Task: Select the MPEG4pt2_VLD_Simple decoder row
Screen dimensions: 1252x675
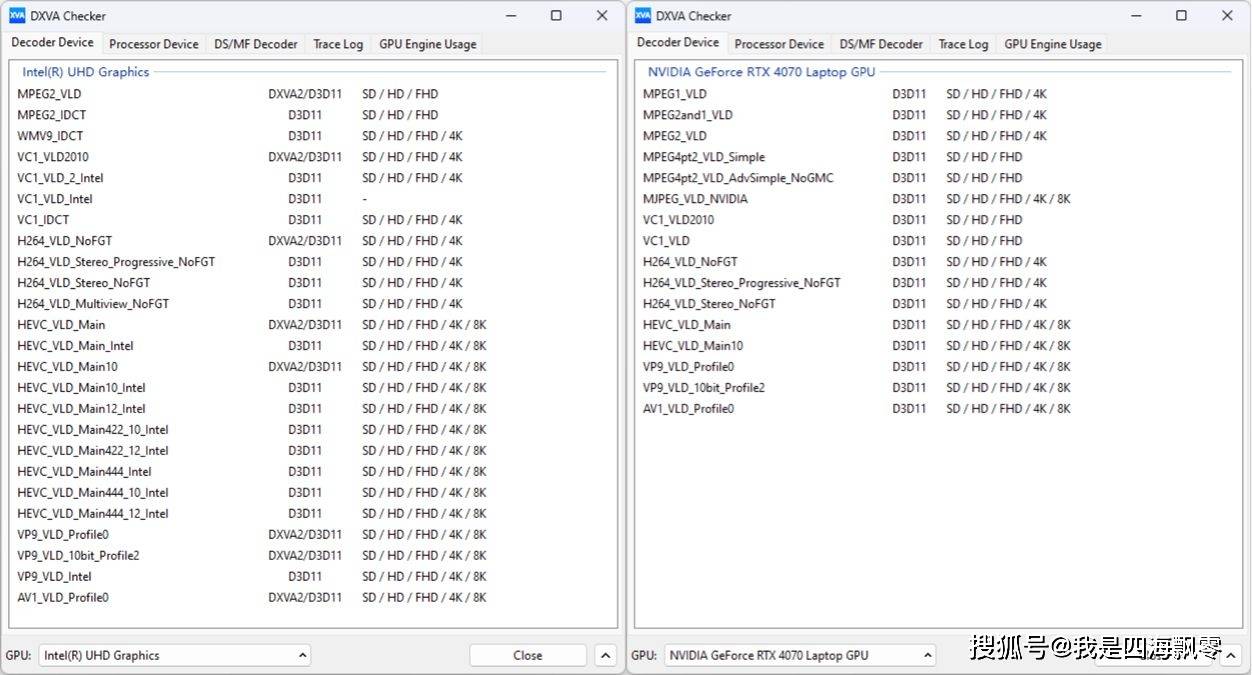Action: pos(937,157)
